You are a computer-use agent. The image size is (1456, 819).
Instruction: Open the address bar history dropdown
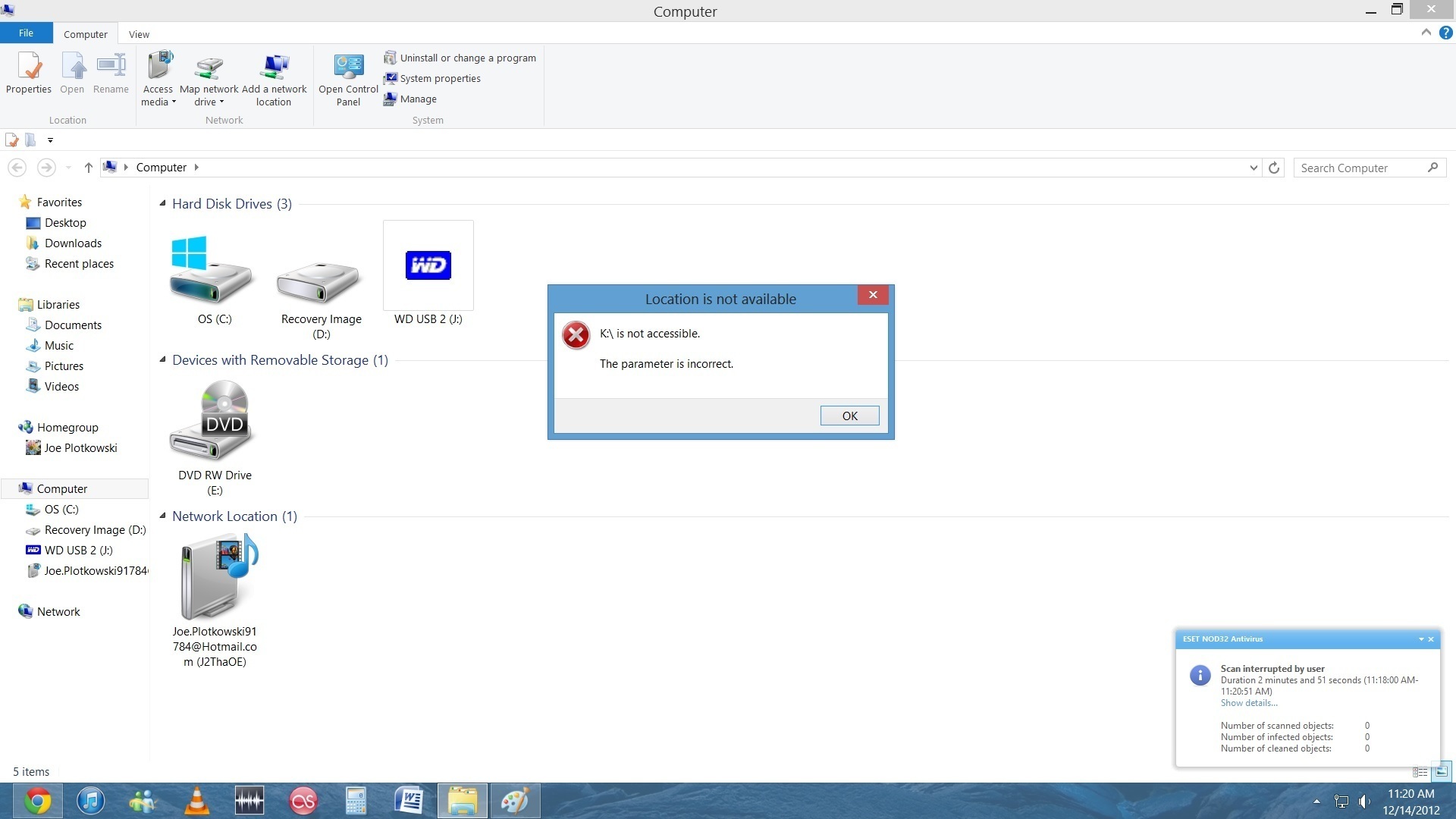pos(1254,168)
